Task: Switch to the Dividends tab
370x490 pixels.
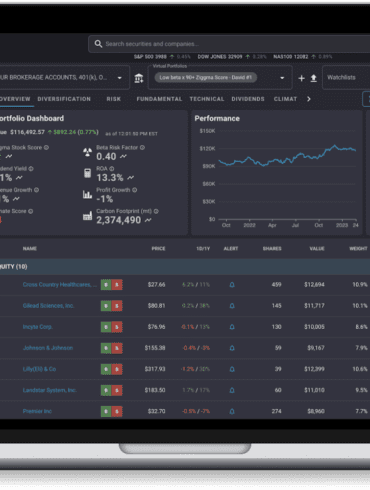Action: [248, 99]
